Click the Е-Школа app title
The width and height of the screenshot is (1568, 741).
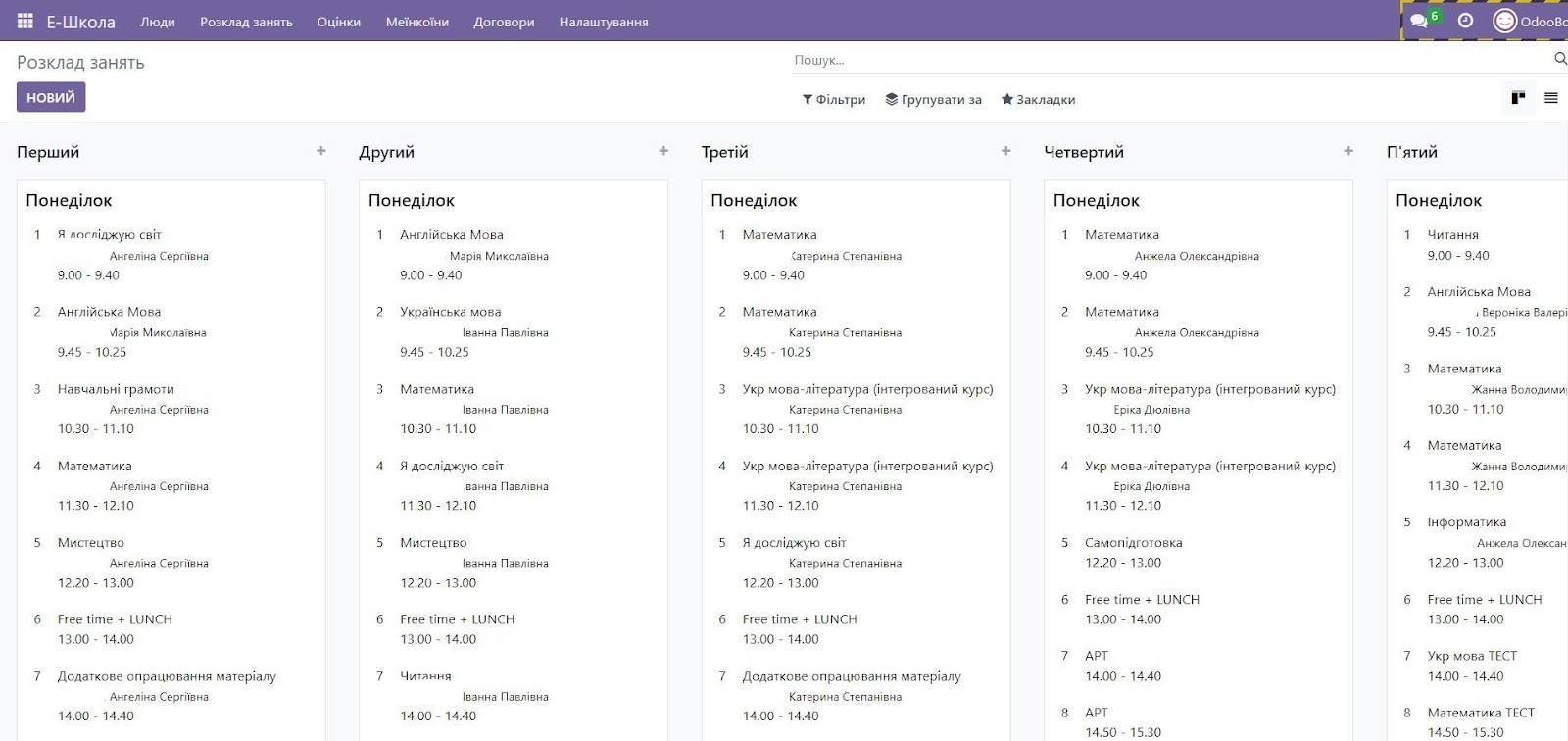coord(80,22)
